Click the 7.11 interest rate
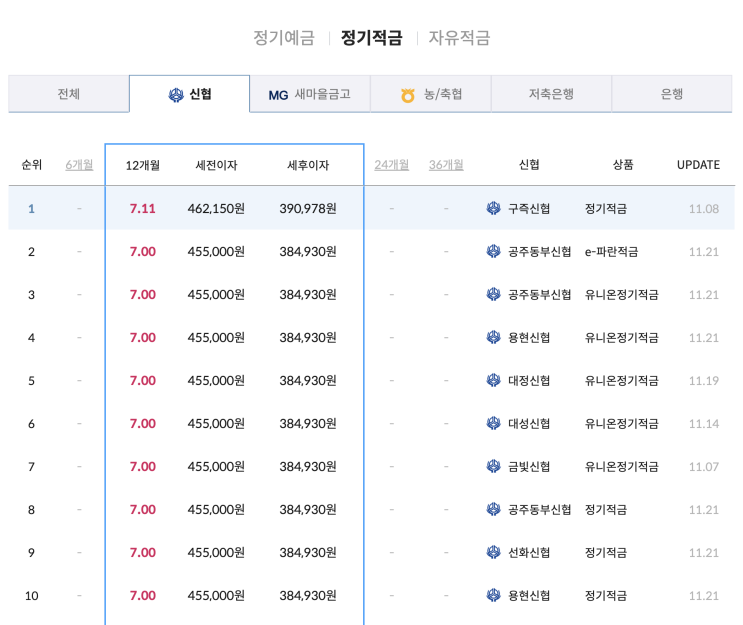This screenshot has height=625, width=743. coord(143,208)
